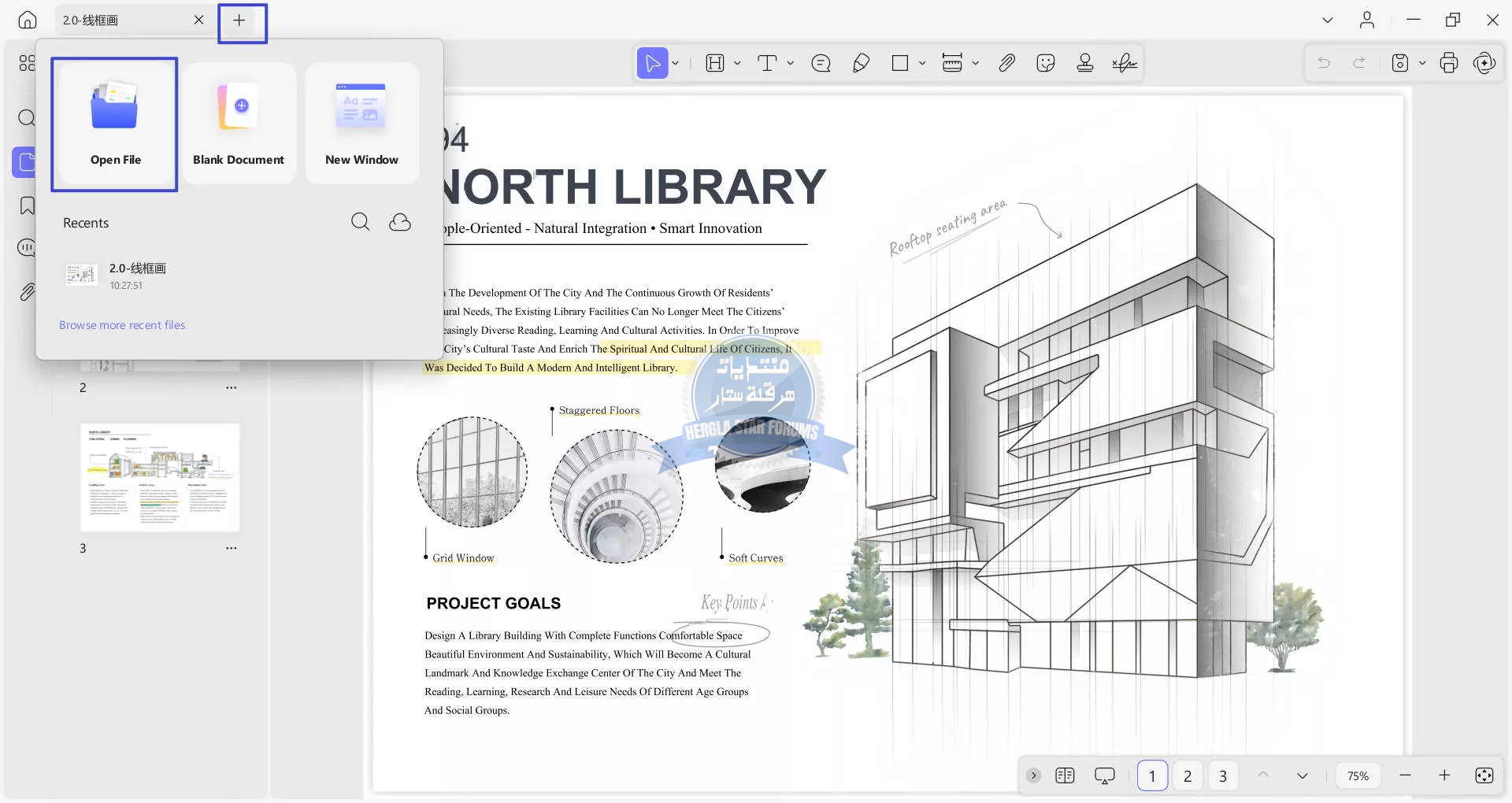1512x803 pixels.
Task: Go to page 2 in page bar
Action: point(1188,776)
